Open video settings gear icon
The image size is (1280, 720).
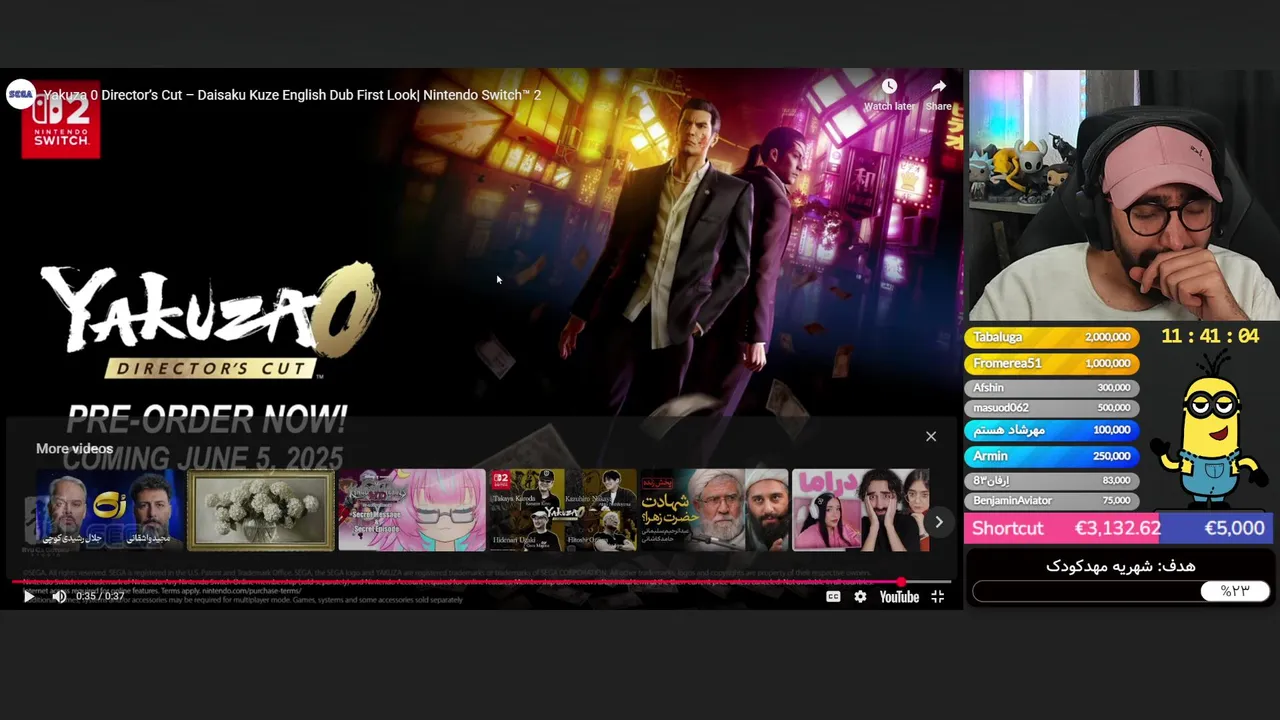[x=860, y=597]
